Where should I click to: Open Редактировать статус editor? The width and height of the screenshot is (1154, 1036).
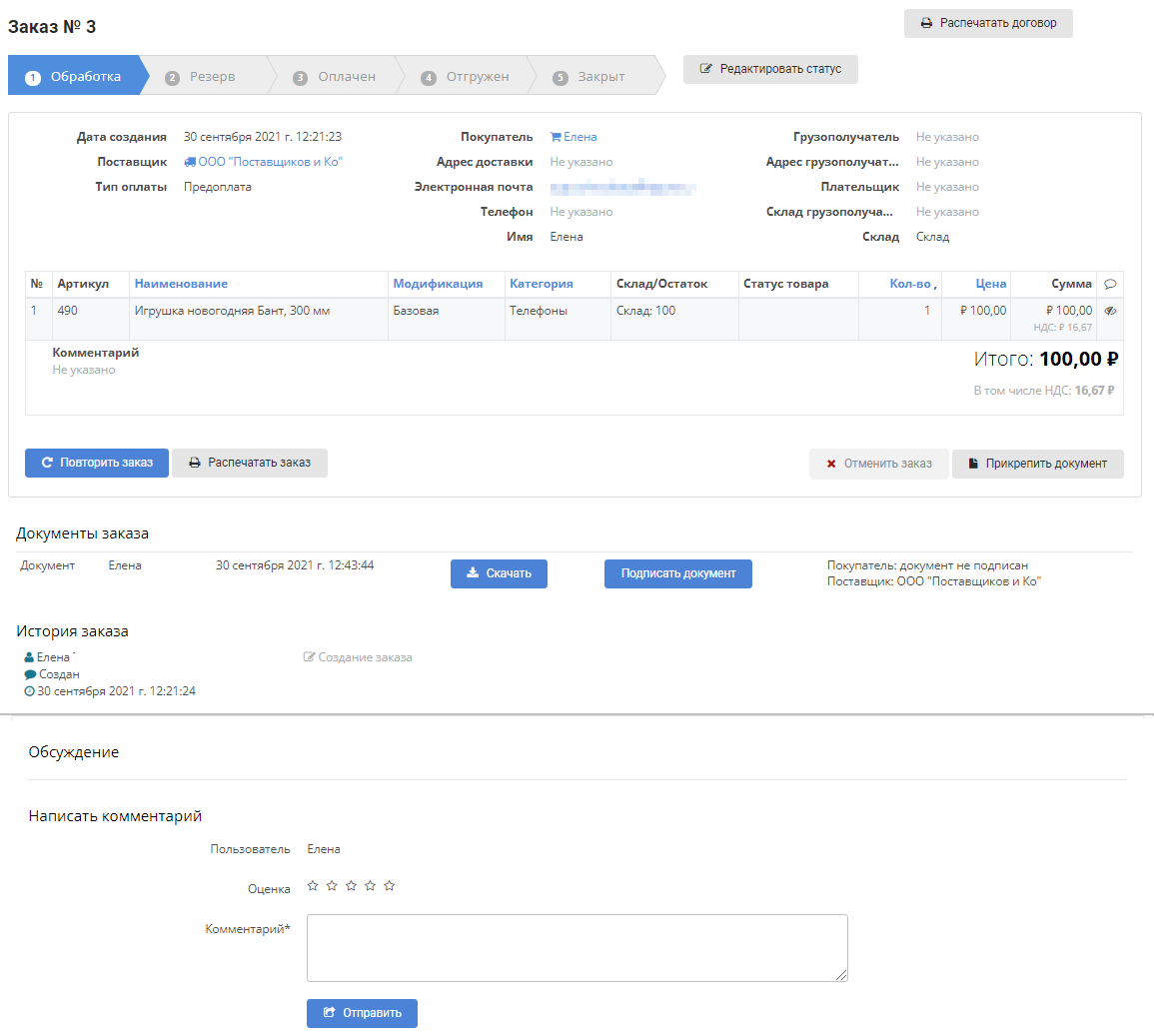click(770, 69)
